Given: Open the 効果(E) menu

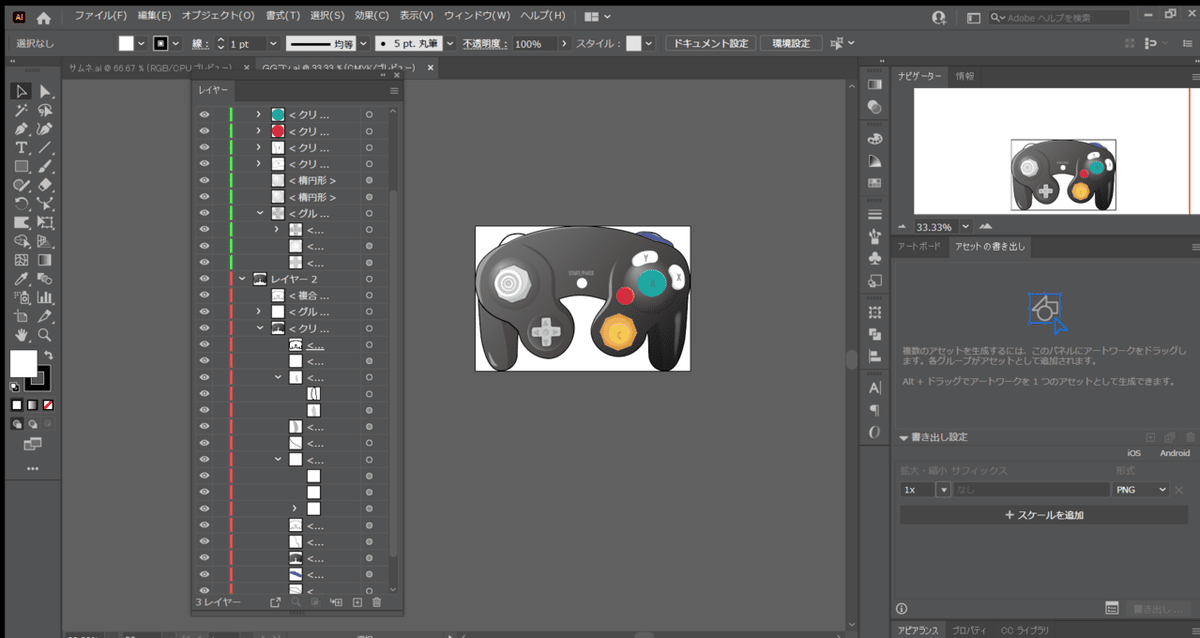Looking at the screenshot, I should click(x=371, y=16).
